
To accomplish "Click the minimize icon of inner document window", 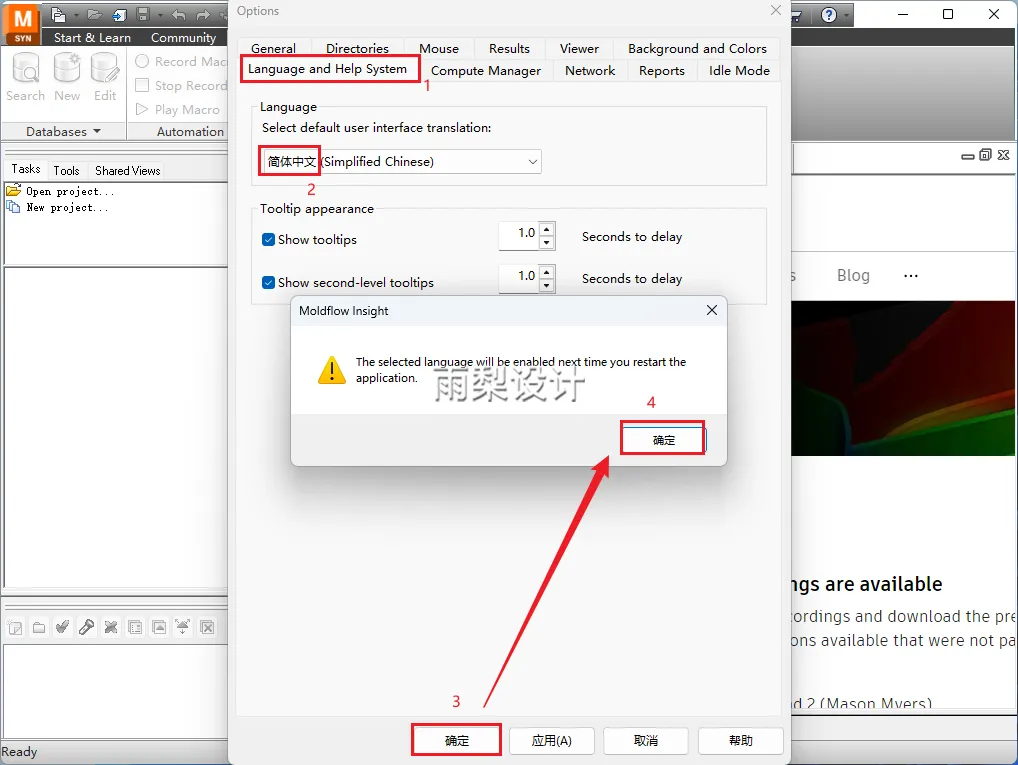I will tap(967, 156).
